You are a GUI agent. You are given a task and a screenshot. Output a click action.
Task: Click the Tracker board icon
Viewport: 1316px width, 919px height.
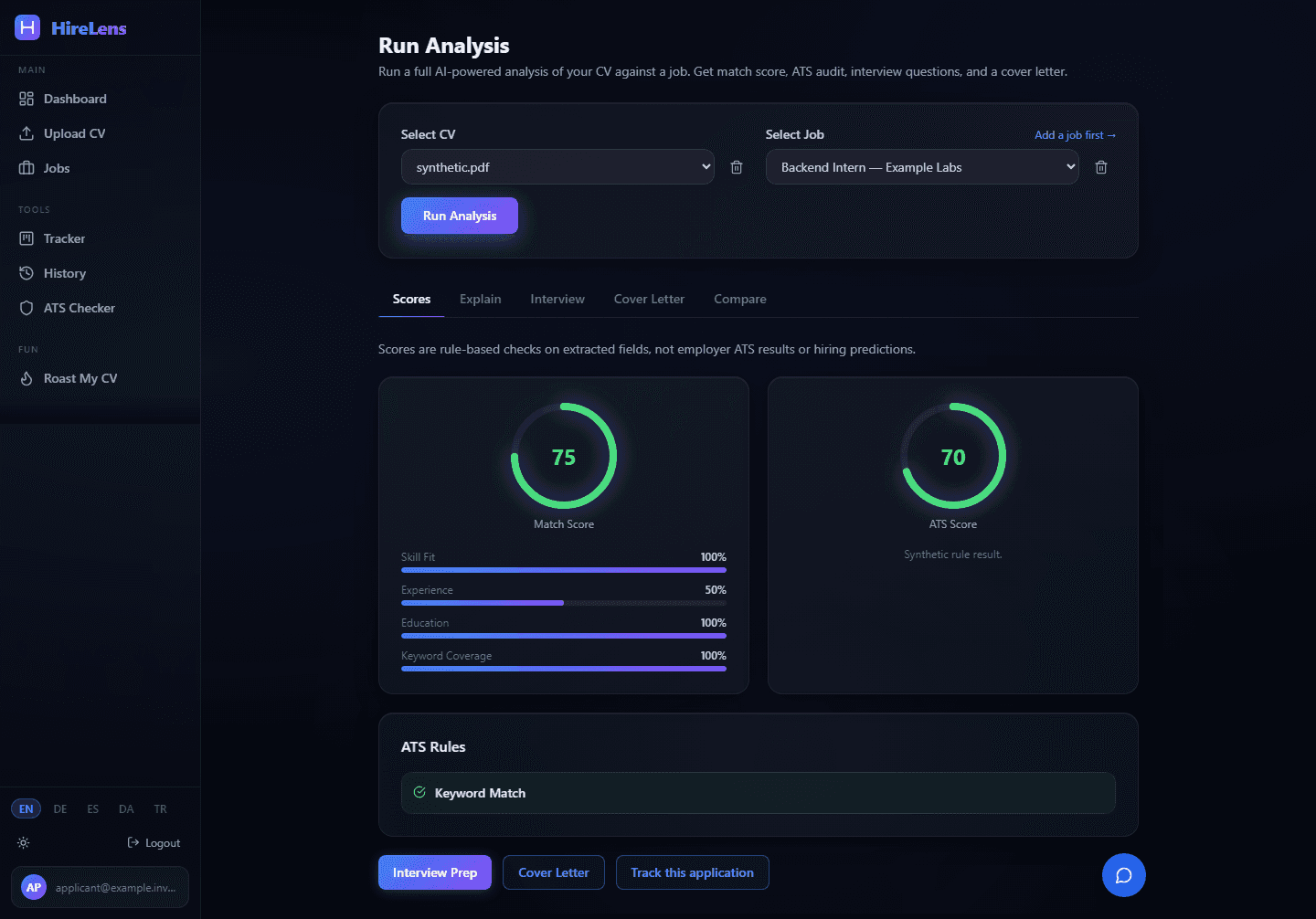[x=27, y=238]
